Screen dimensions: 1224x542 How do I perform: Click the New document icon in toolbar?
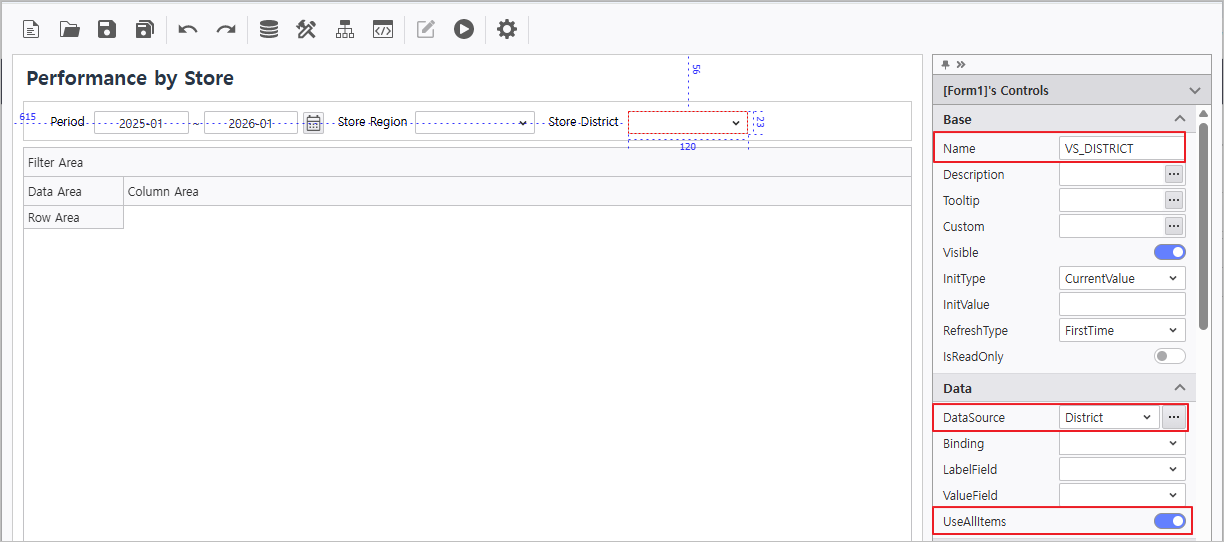(31, 29)
